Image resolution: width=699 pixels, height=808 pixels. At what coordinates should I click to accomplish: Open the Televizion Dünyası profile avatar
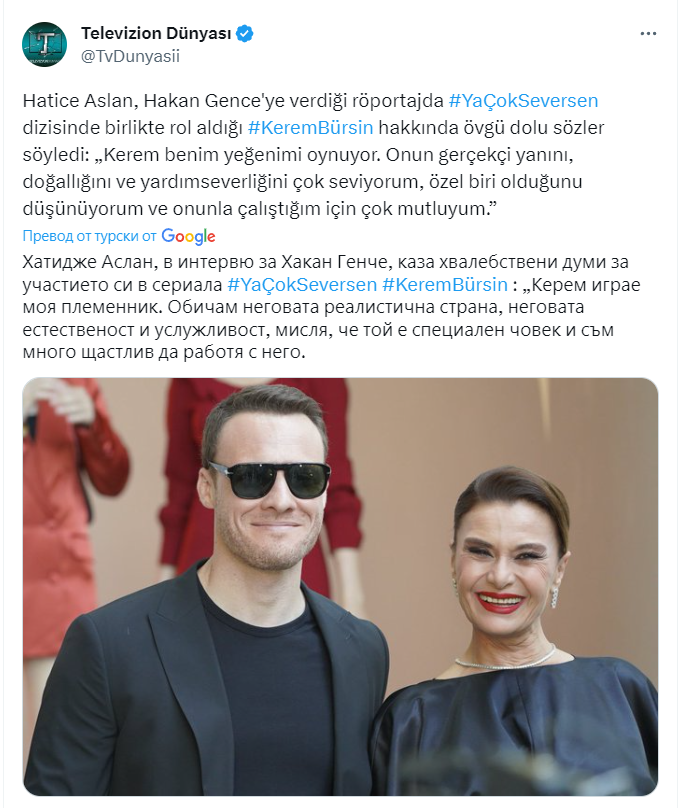pos(44,44)
